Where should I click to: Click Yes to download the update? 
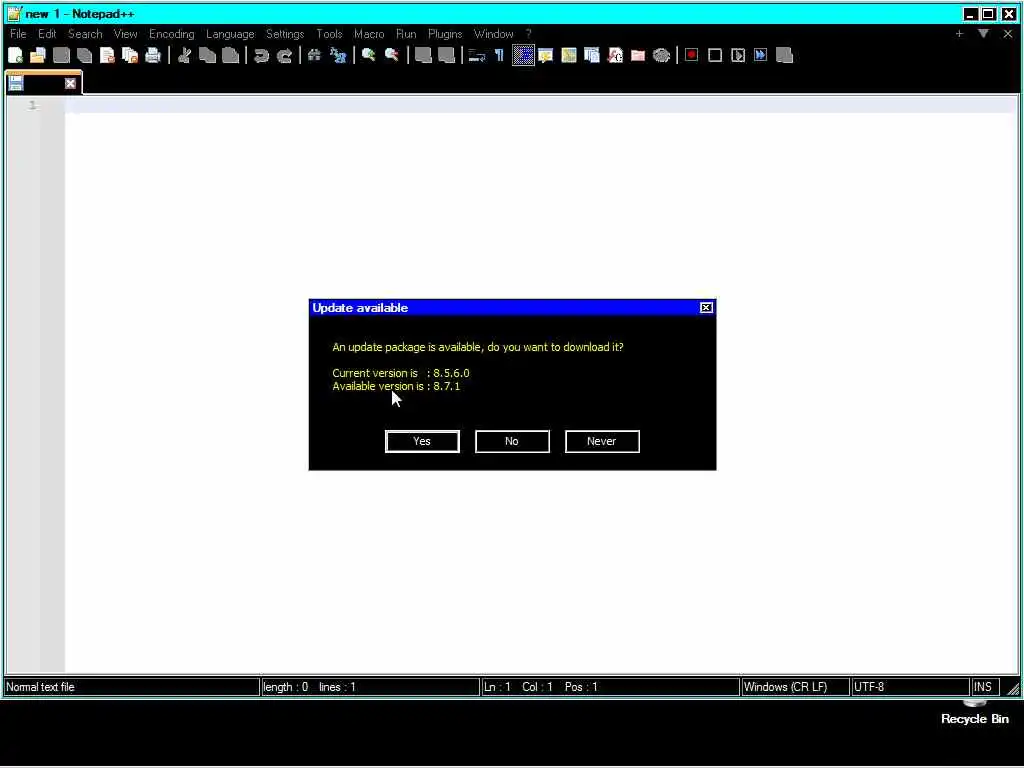pos(422,441)
